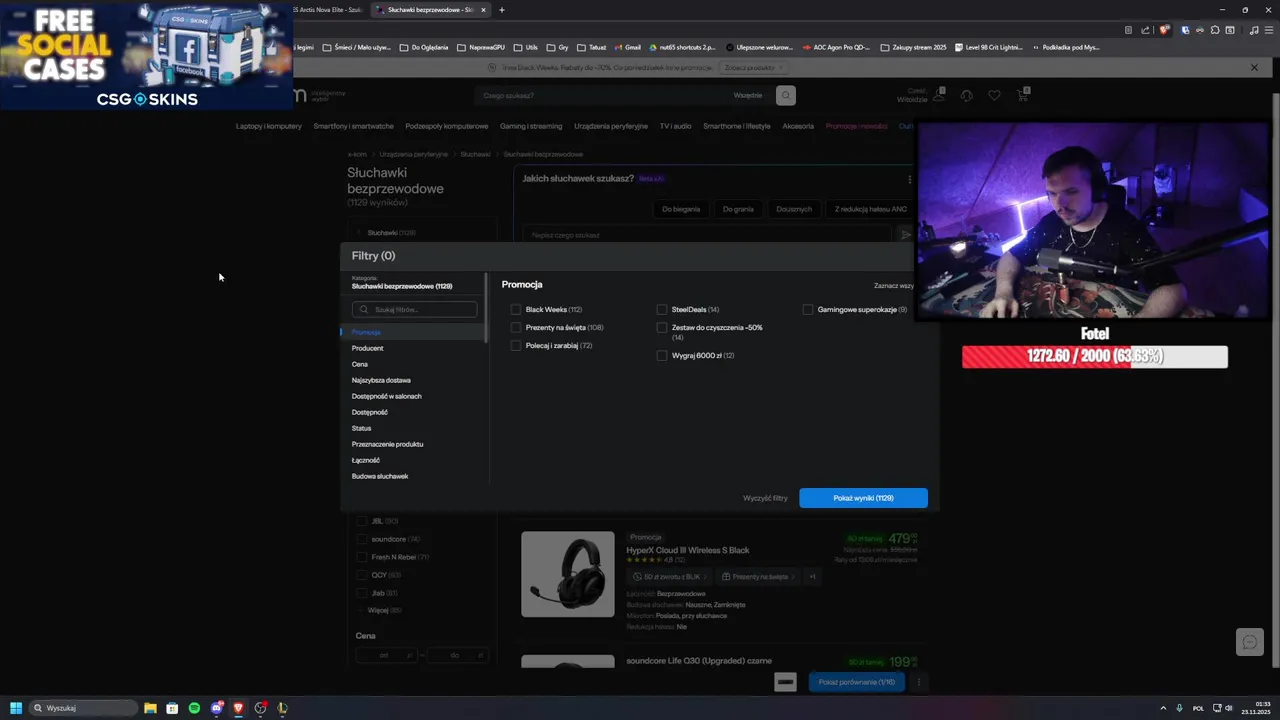The image size is (1280, 720).
Task: Close the Black Weeks promo banner
Action: pyautogui.click(x=1254, y=68)
